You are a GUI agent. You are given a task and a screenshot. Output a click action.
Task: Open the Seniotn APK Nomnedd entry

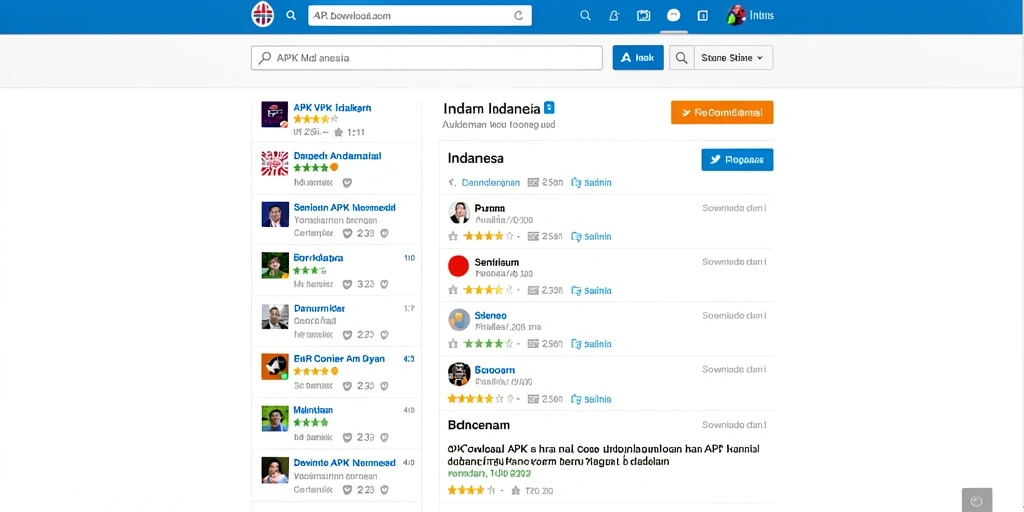[336, 219]
